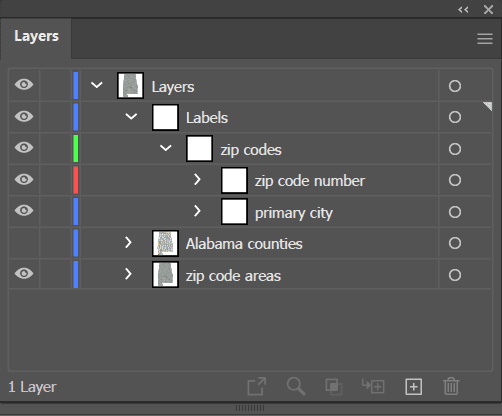Show the Alabama counties layer visibility
The height and width of the screenshot is (416, 502).
tap(24, 243)
